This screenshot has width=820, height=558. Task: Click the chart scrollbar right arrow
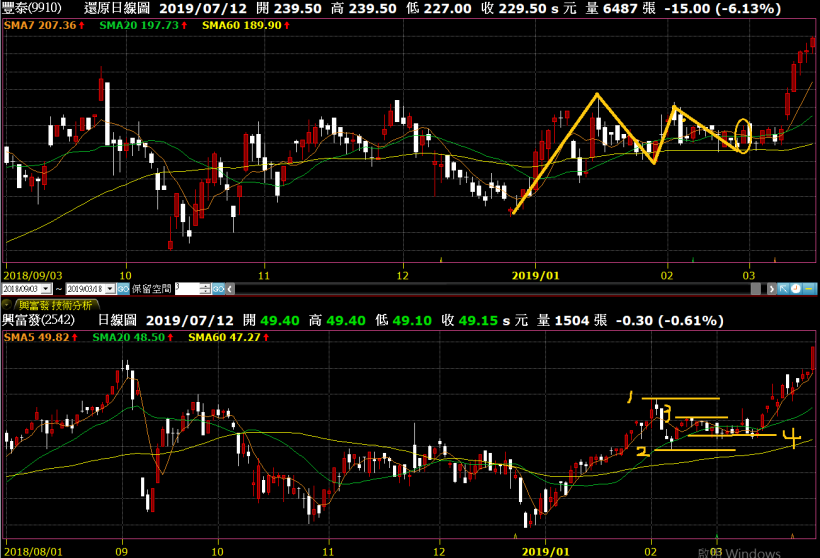pyautogui.click(x=772, y=289)
